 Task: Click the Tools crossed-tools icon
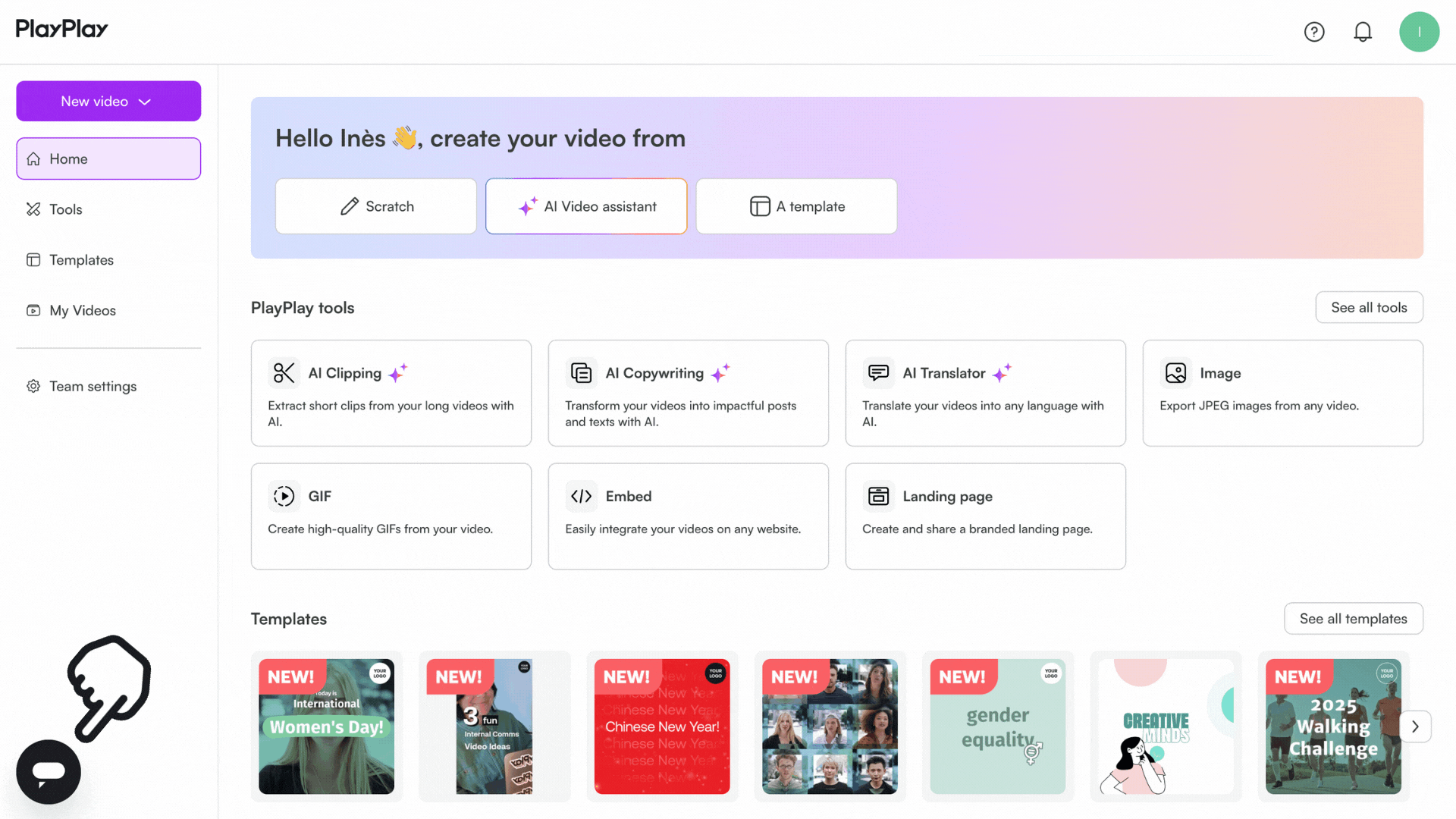tap(33, 209)
